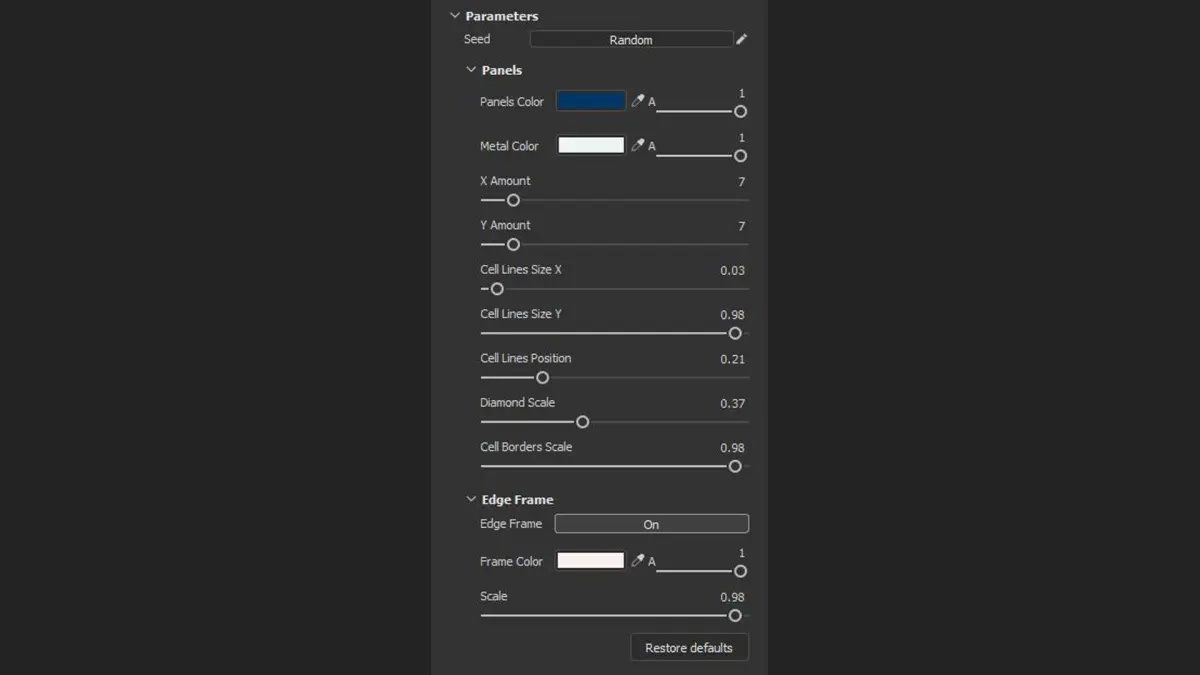Click the Y Amount slider handle
The width and height of the screenshot is (1200, 675).
[x=513, y=244]
